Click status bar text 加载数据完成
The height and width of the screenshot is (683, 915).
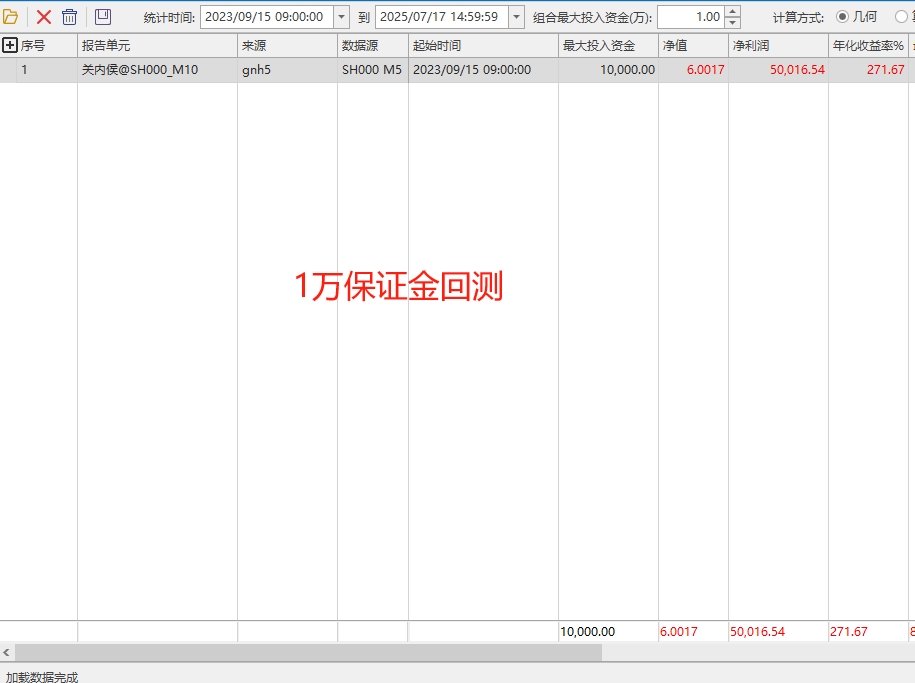pos(41,677)
